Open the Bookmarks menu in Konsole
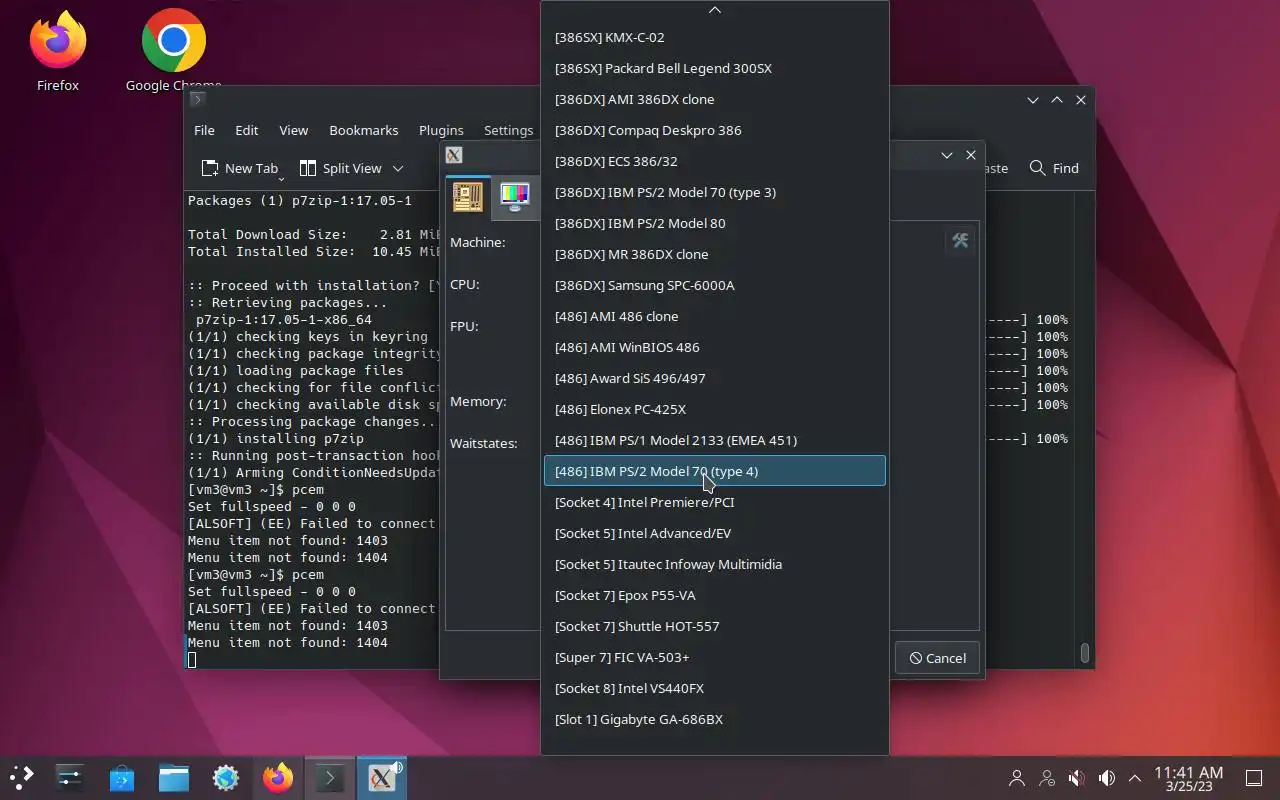The height and width of the screenshot is (800, 1280). pyautogui.click(x=364, y=130)
